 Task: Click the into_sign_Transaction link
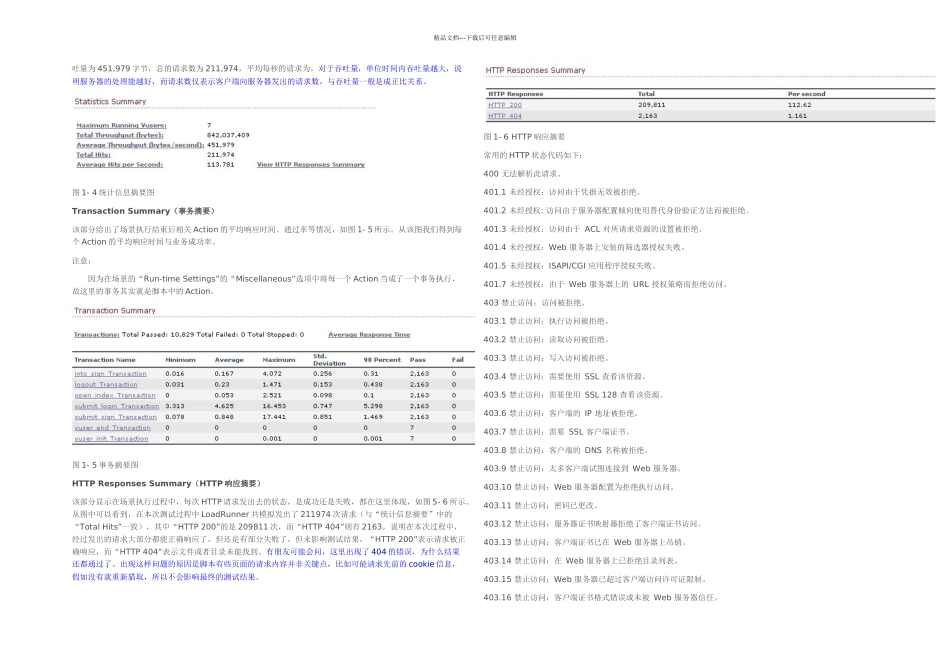click(x=110, y=374)
